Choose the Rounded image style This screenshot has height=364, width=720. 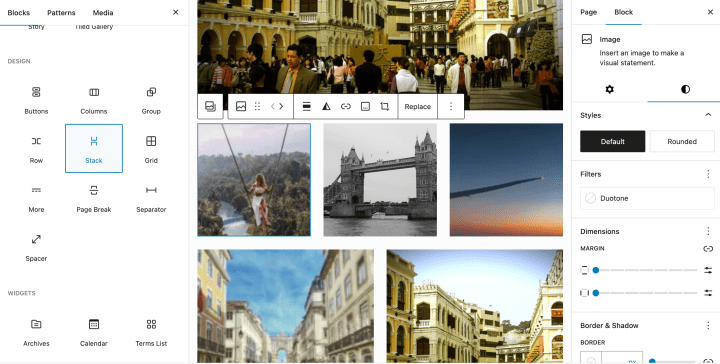pyautogui.click(x=682, y=141)
